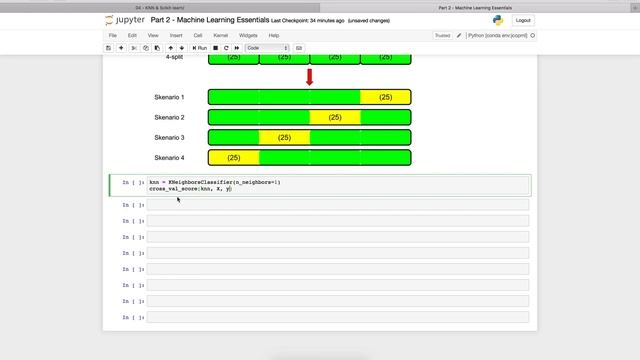This screenshot has width=640, height=360.
Task: Paste cells below icon
Action: pos(158,48)
